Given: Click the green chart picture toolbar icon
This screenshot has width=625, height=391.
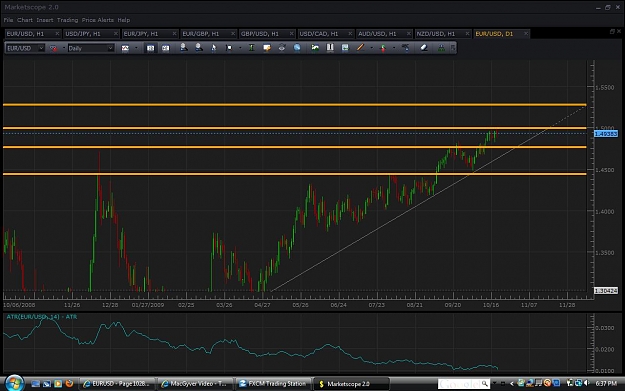Looking at the screenshot, I should [315, 48].
